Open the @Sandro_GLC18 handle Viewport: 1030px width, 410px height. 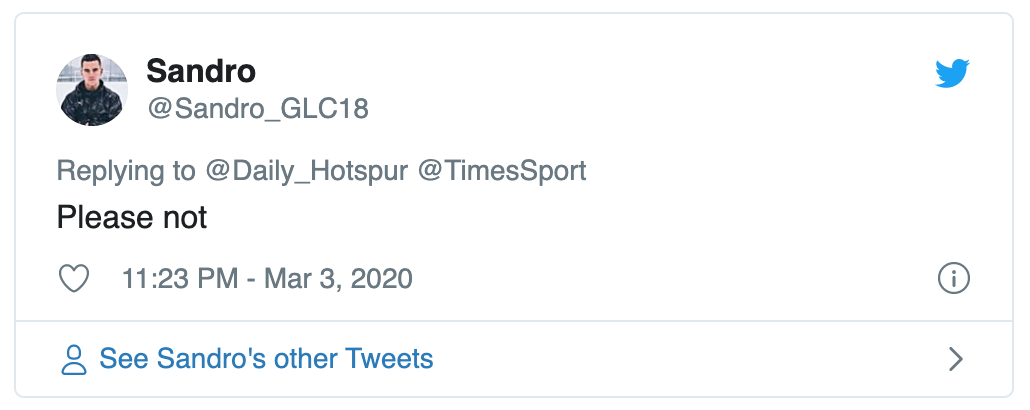coord(258,108)
